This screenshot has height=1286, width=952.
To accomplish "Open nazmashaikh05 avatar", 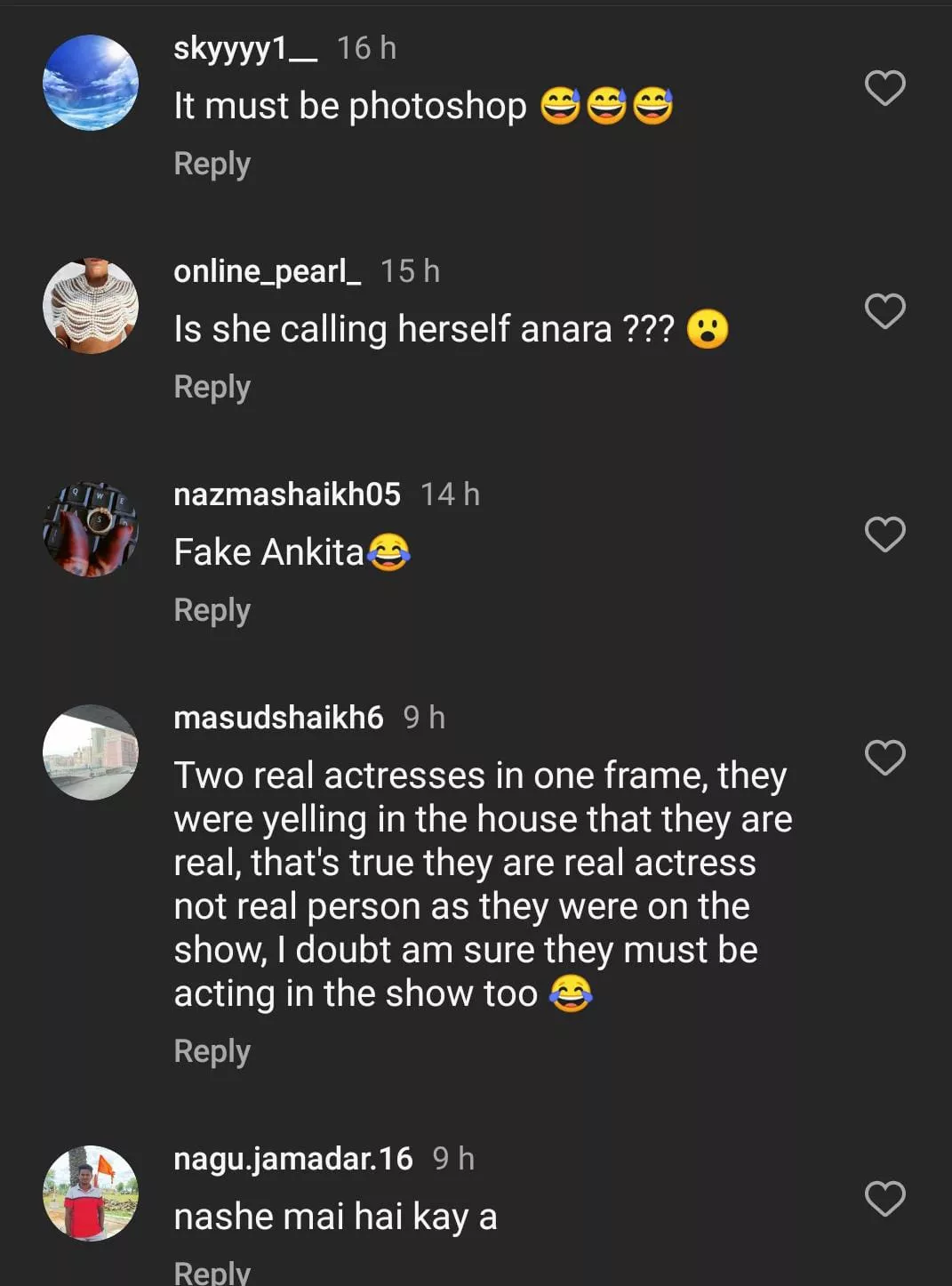I will click(x=91, y=529).
